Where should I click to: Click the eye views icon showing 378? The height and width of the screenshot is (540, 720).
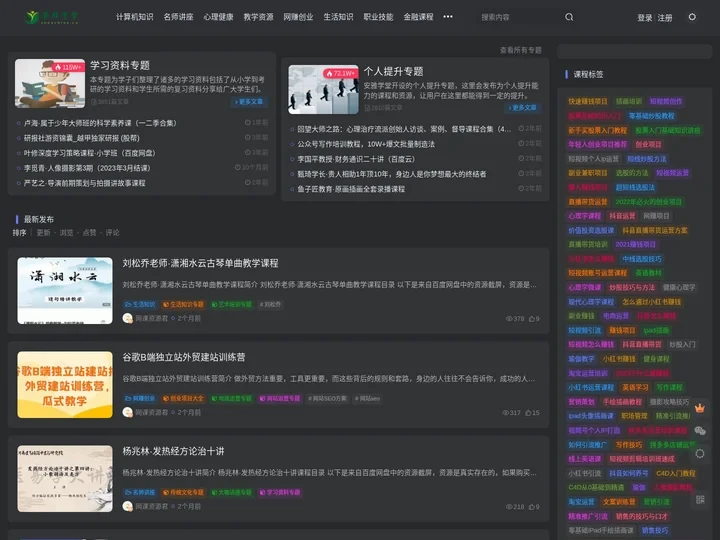509,318
